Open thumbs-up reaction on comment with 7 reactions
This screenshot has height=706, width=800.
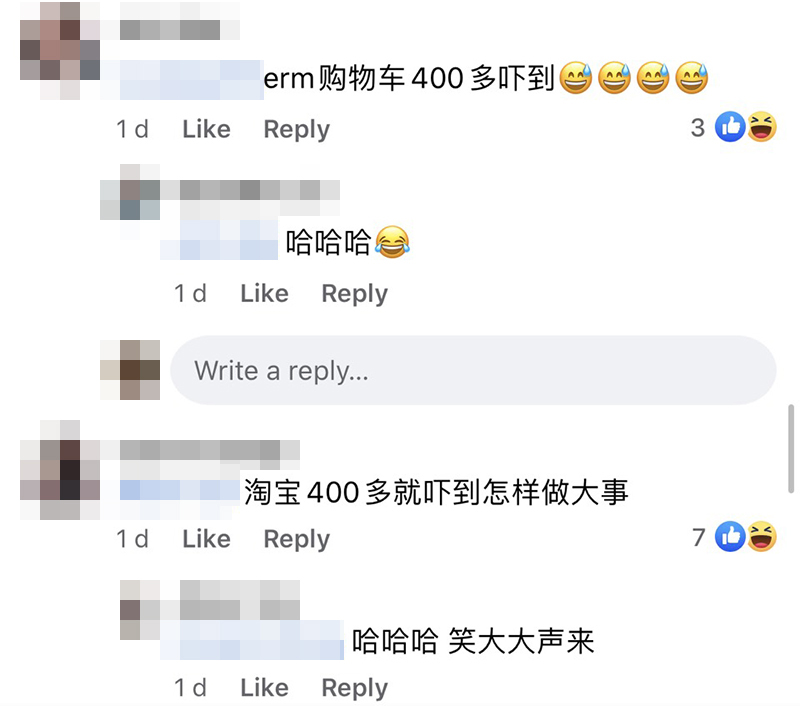[x=730, y=536]
